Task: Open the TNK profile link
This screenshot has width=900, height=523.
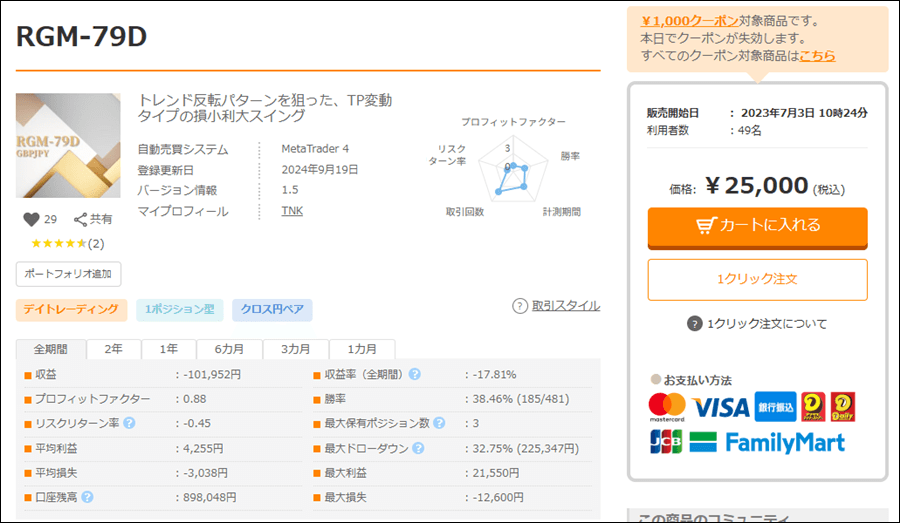Action: [x=292, y=211]
